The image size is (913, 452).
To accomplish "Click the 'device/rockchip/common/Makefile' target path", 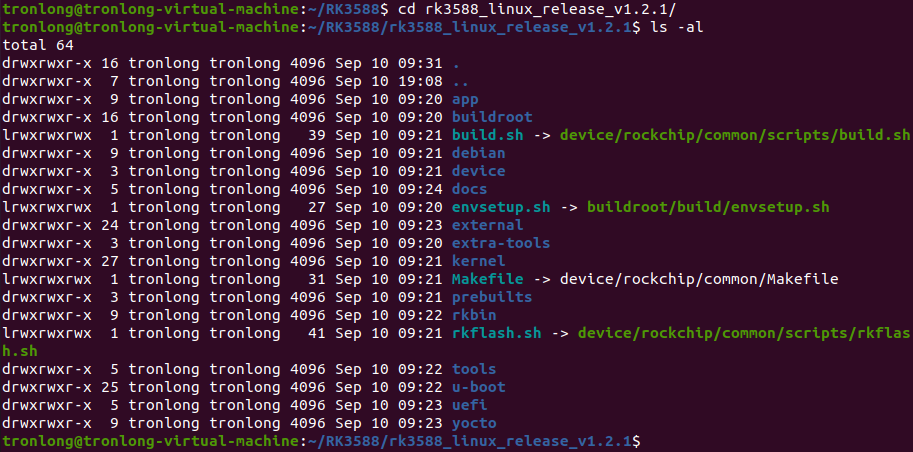I will click(x=699, y=279).
